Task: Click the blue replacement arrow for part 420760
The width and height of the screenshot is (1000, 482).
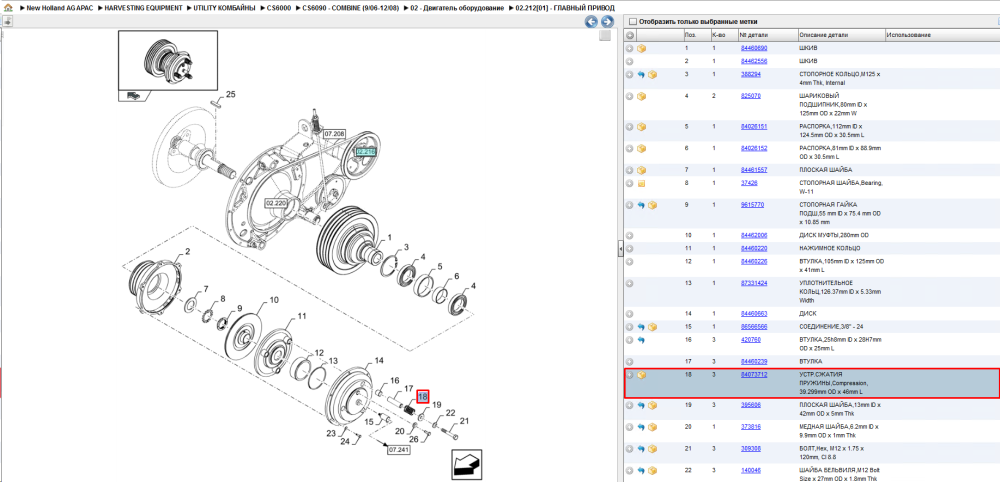Action: 642,340
